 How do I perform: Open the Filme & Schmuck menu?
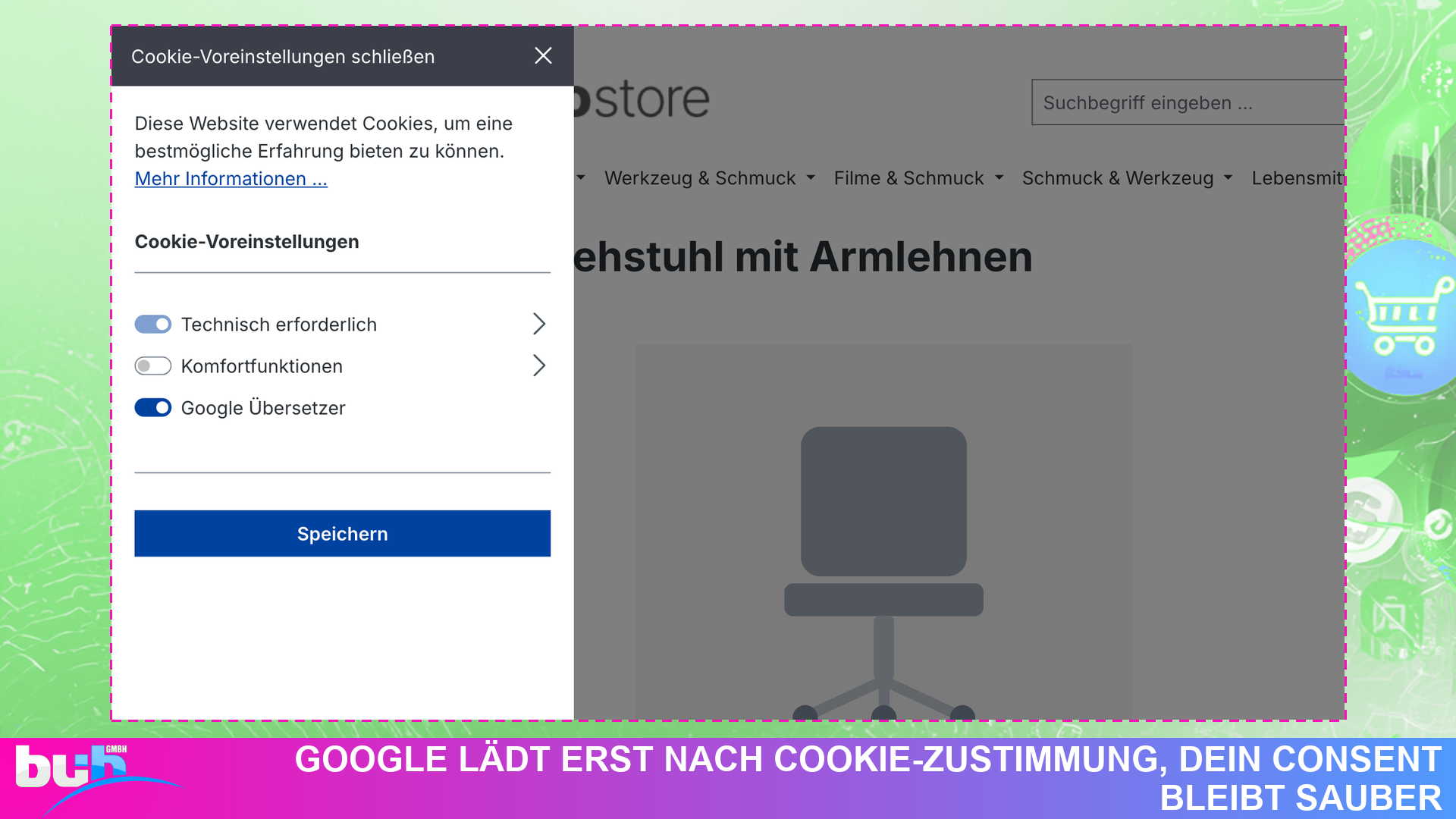(909, 178)
